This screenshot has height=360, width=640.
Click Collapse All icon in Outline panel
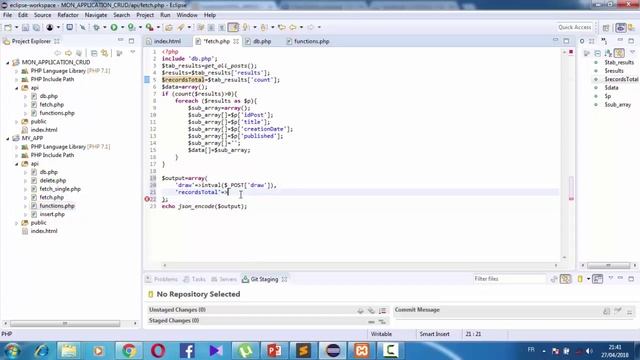[x=598, y=53]
